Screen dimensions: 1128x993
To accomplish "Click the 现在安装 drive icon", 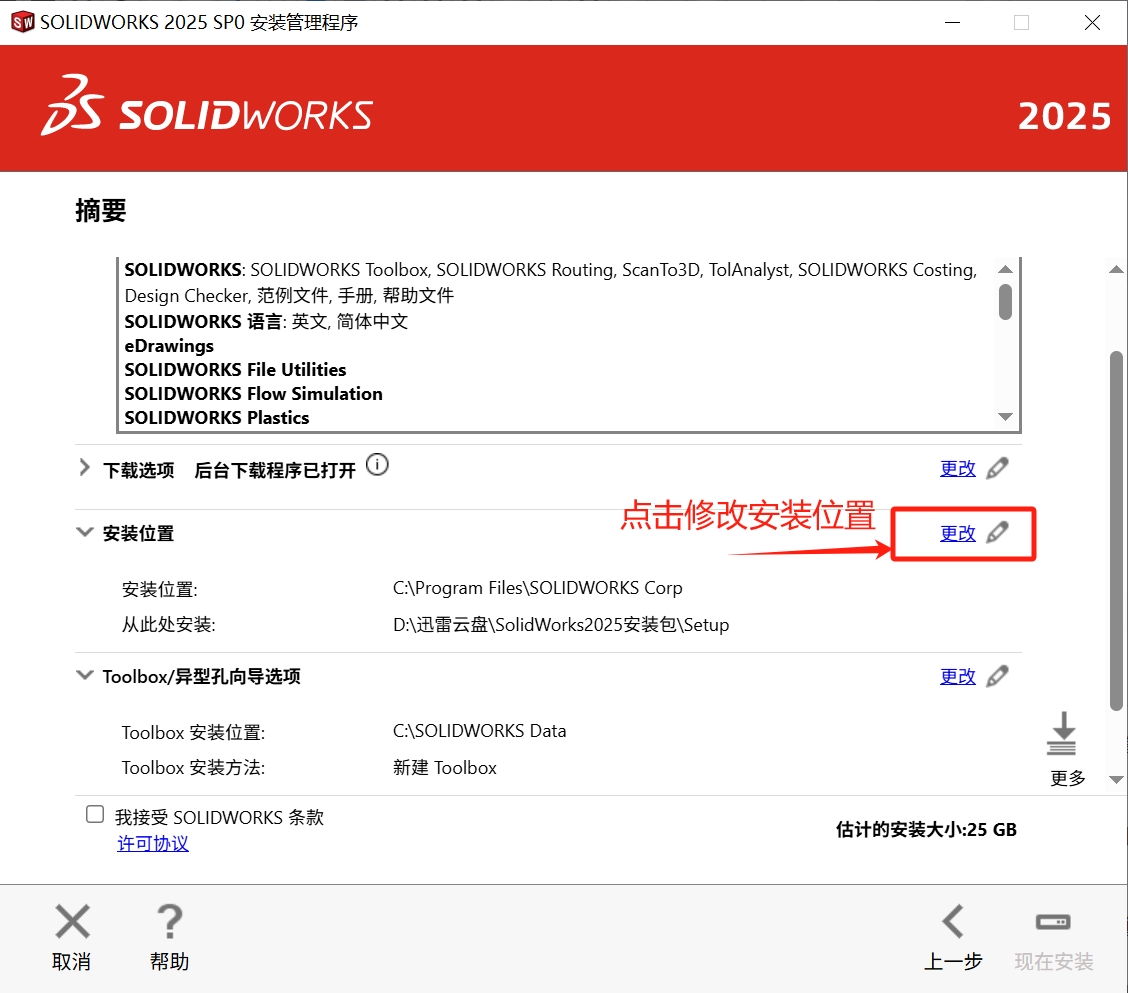I will coord(1053,922).
